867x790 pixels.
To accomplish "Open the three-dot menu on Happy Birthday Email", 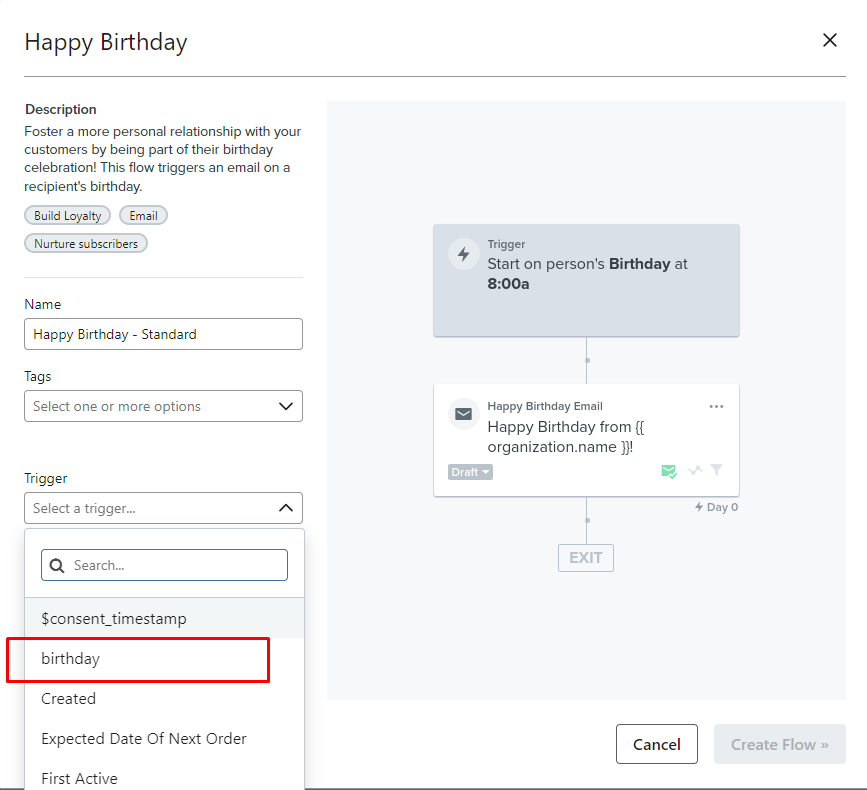I will point(716,407).
